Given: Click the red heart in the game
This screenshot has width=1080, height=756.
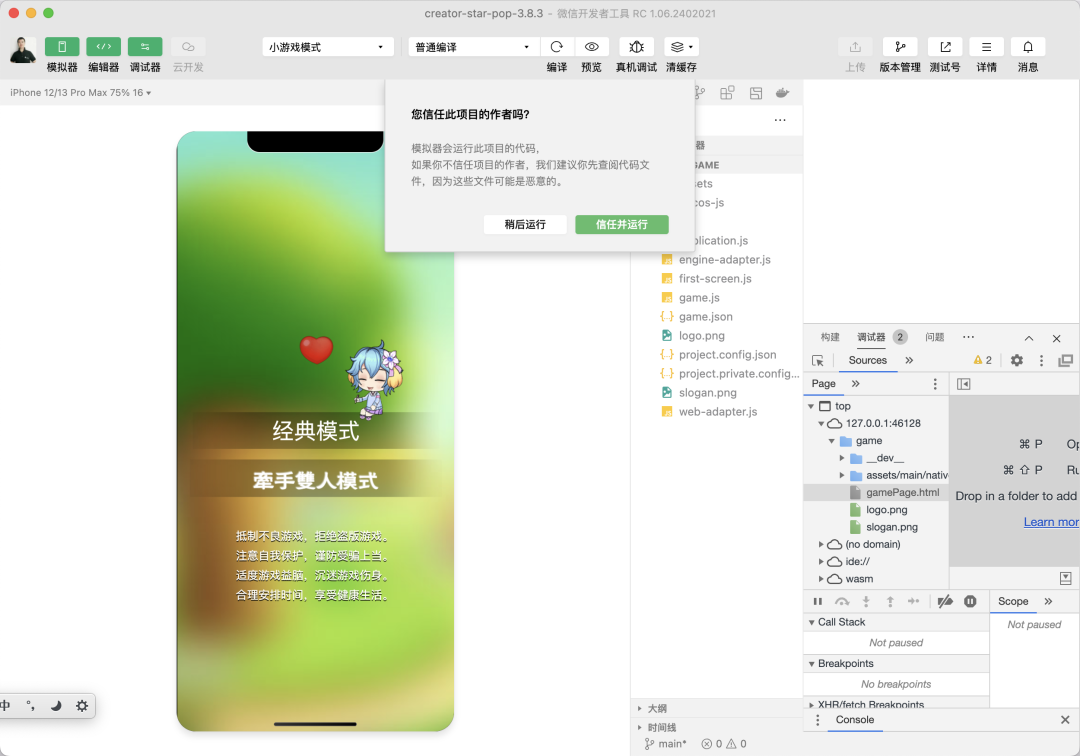Looking at the screenshot, I should [316, 349].
